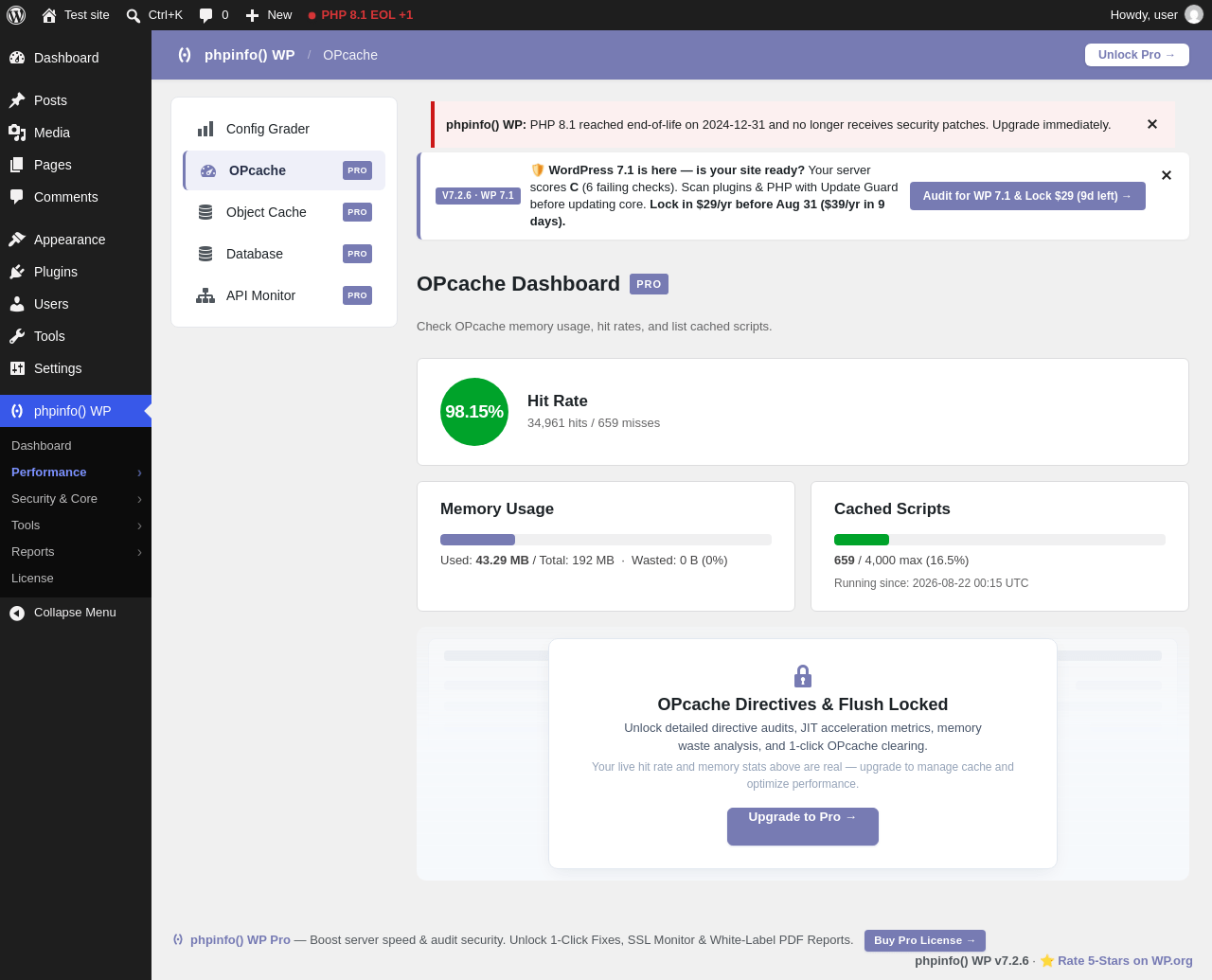The image size is (1212, 980).
Task: Dismiss the PHP 8.1 end-of-life notice
Action: pyautogui.click(x=1152, y=124)
